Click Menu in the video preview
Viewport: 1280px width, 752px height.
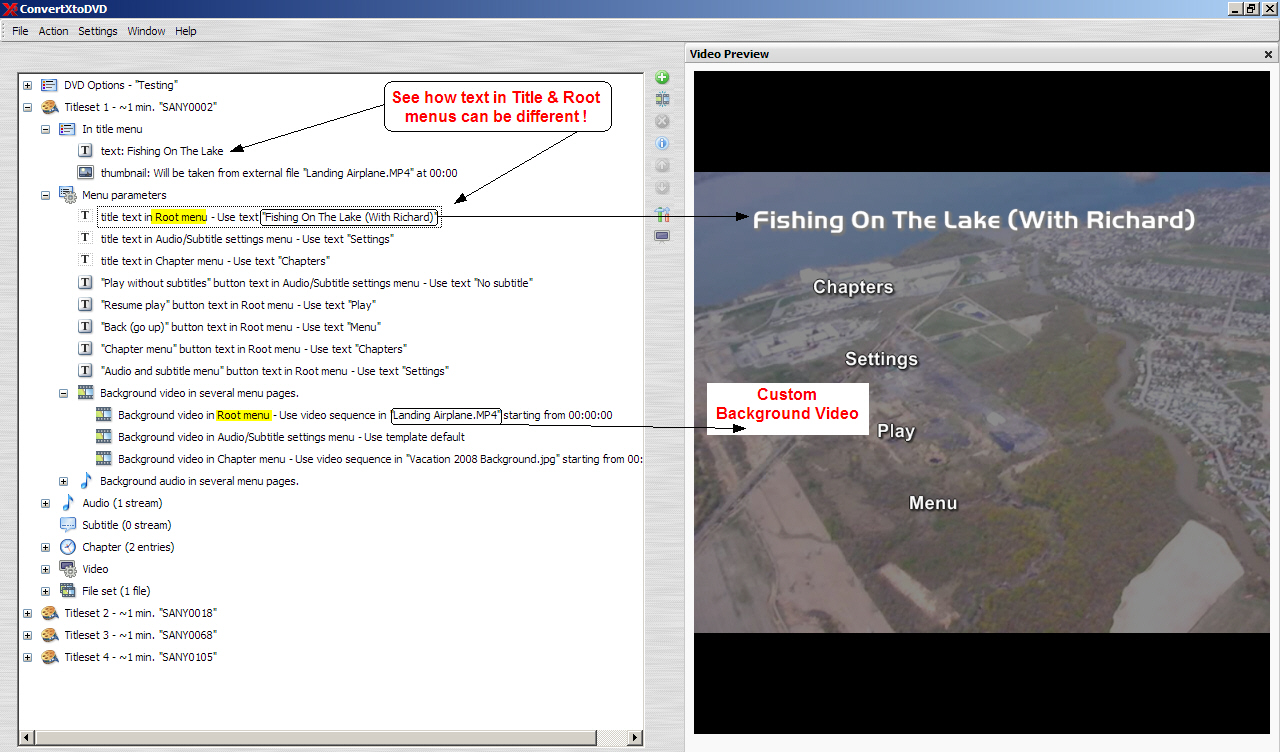[933, 503]
